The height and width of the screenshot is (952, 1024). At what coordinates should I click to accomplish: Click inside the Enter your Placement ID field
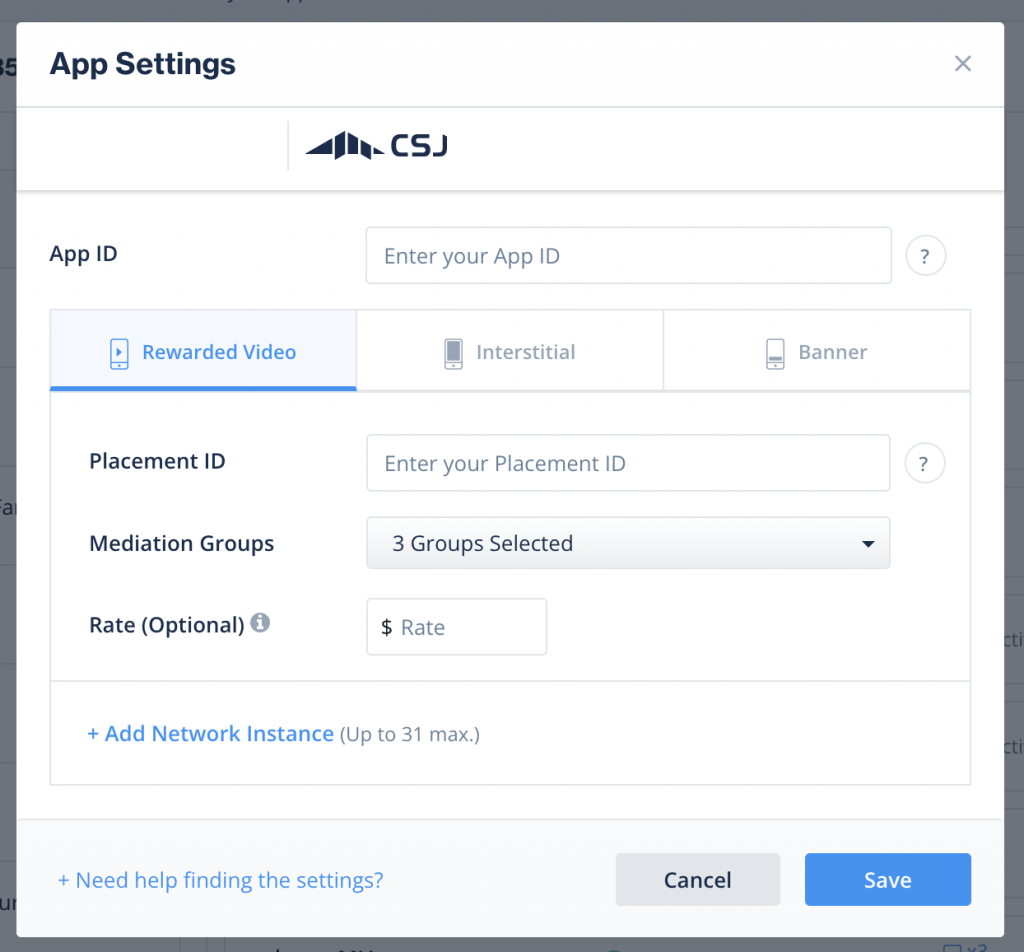pos(628,463)
